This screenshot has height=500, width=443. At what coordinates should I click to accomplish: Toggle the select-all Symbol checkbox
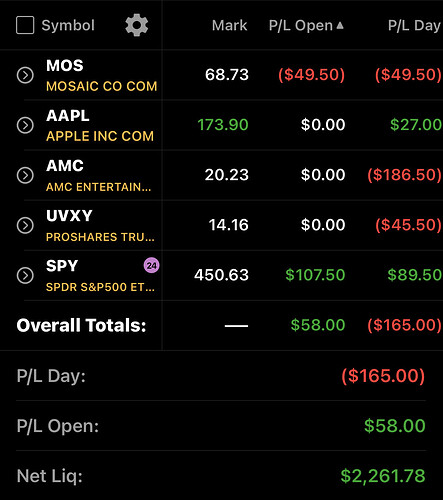click(25, 25)
